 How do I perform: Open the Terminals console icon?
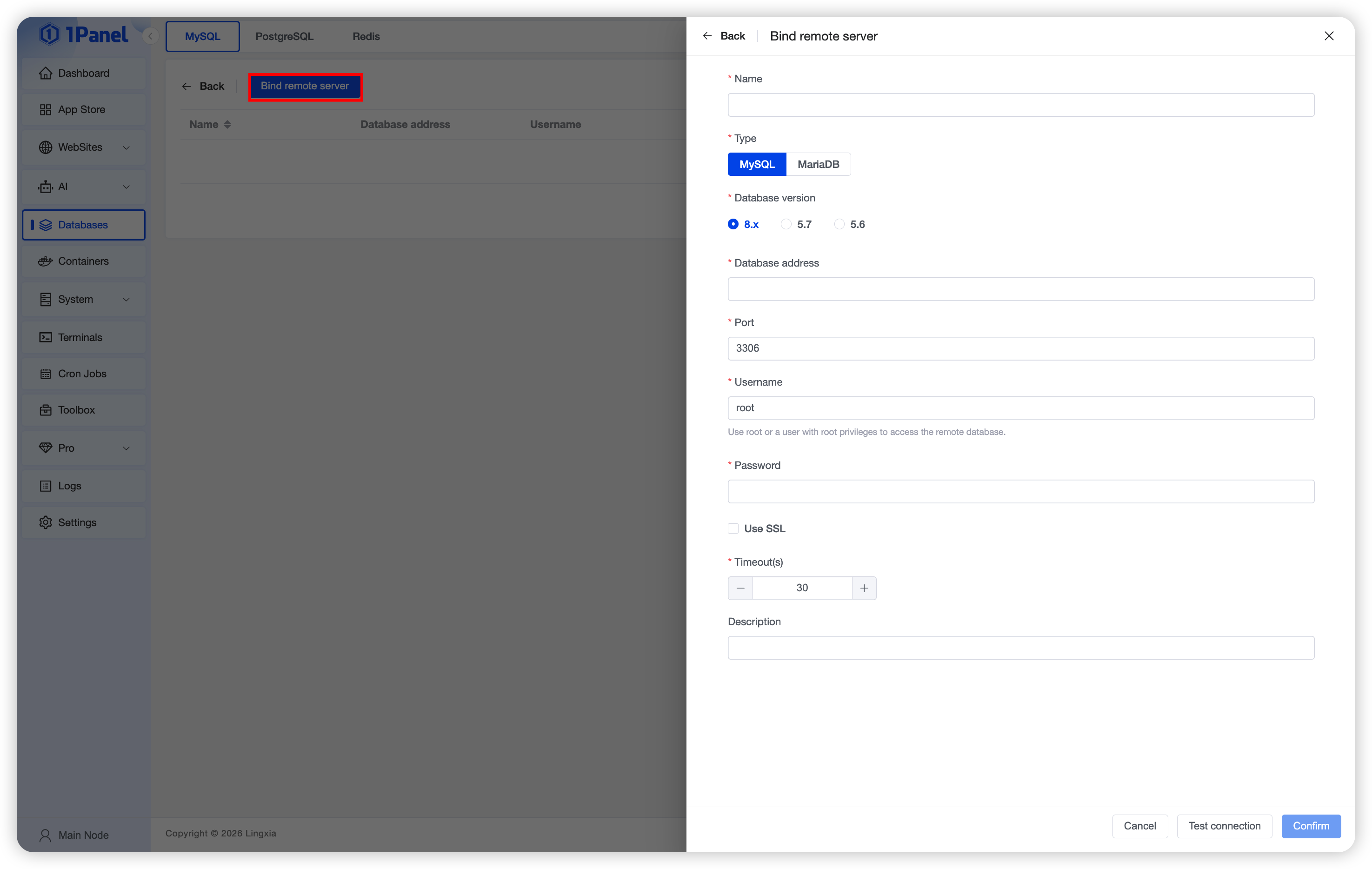46,337
